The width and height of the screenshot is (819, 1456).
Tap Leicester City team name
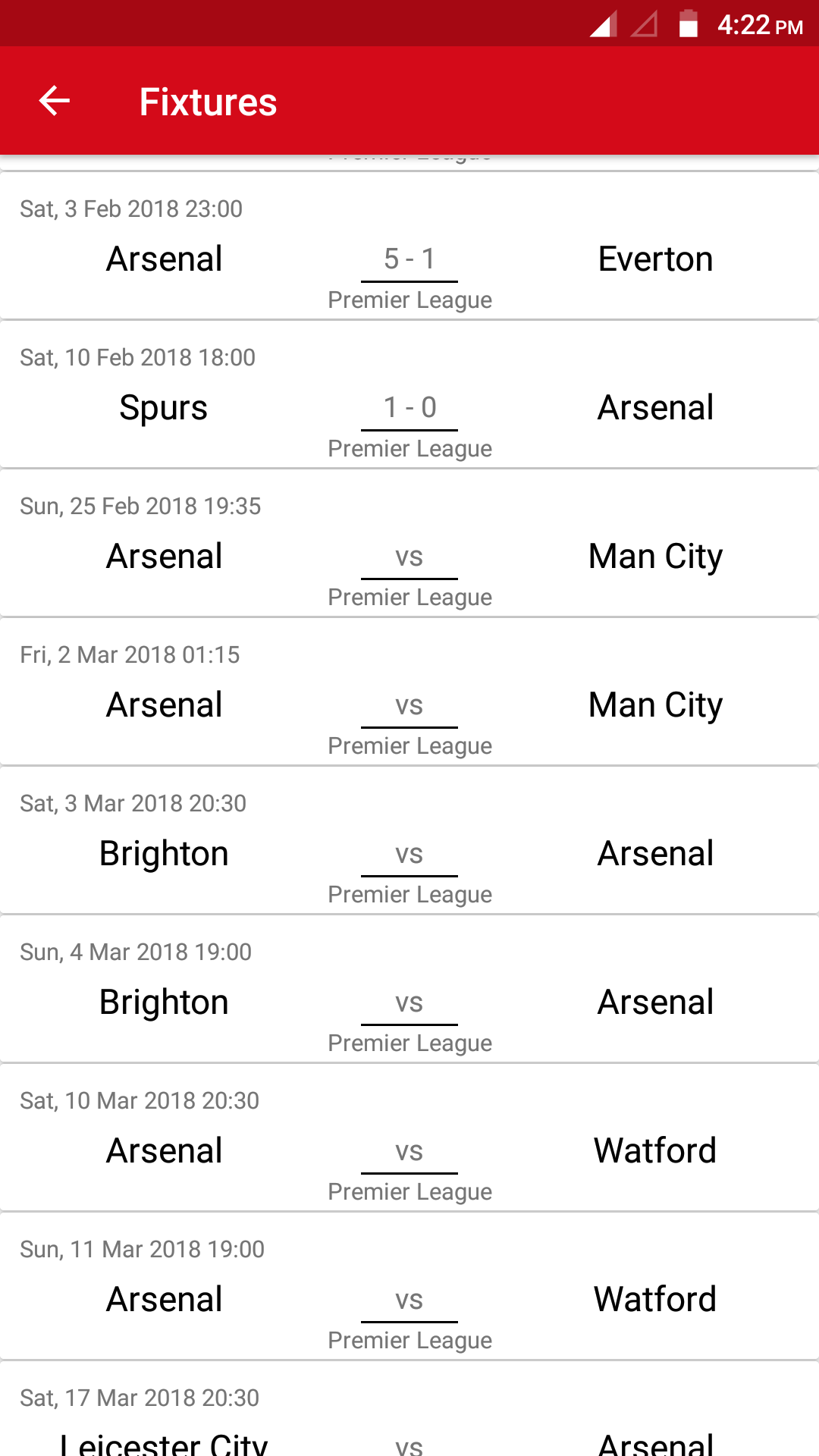pyautogui.click(x=164, y=1442)
